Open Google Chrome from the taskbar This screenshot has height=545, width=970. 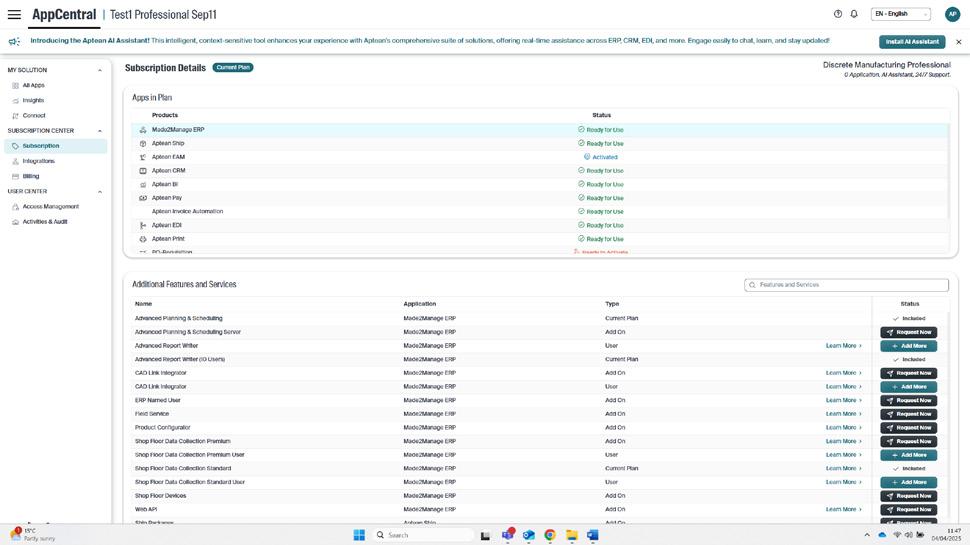pyautogui.click(x=549, y=535)
